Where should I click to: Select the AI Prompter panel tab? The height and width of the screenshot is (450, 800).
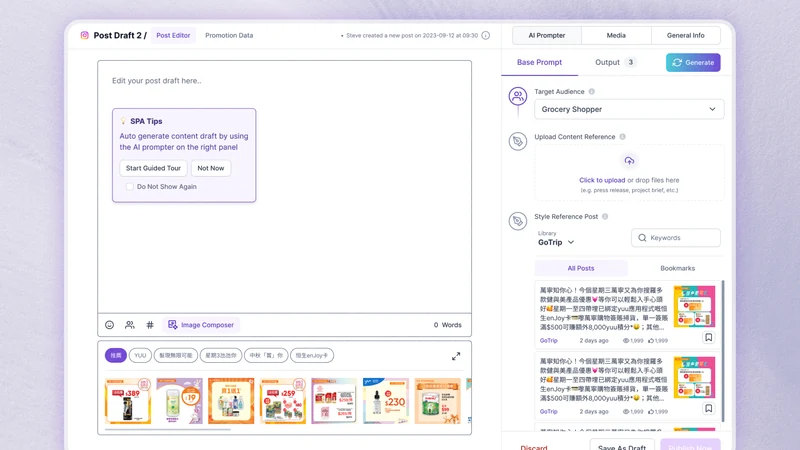546,35
